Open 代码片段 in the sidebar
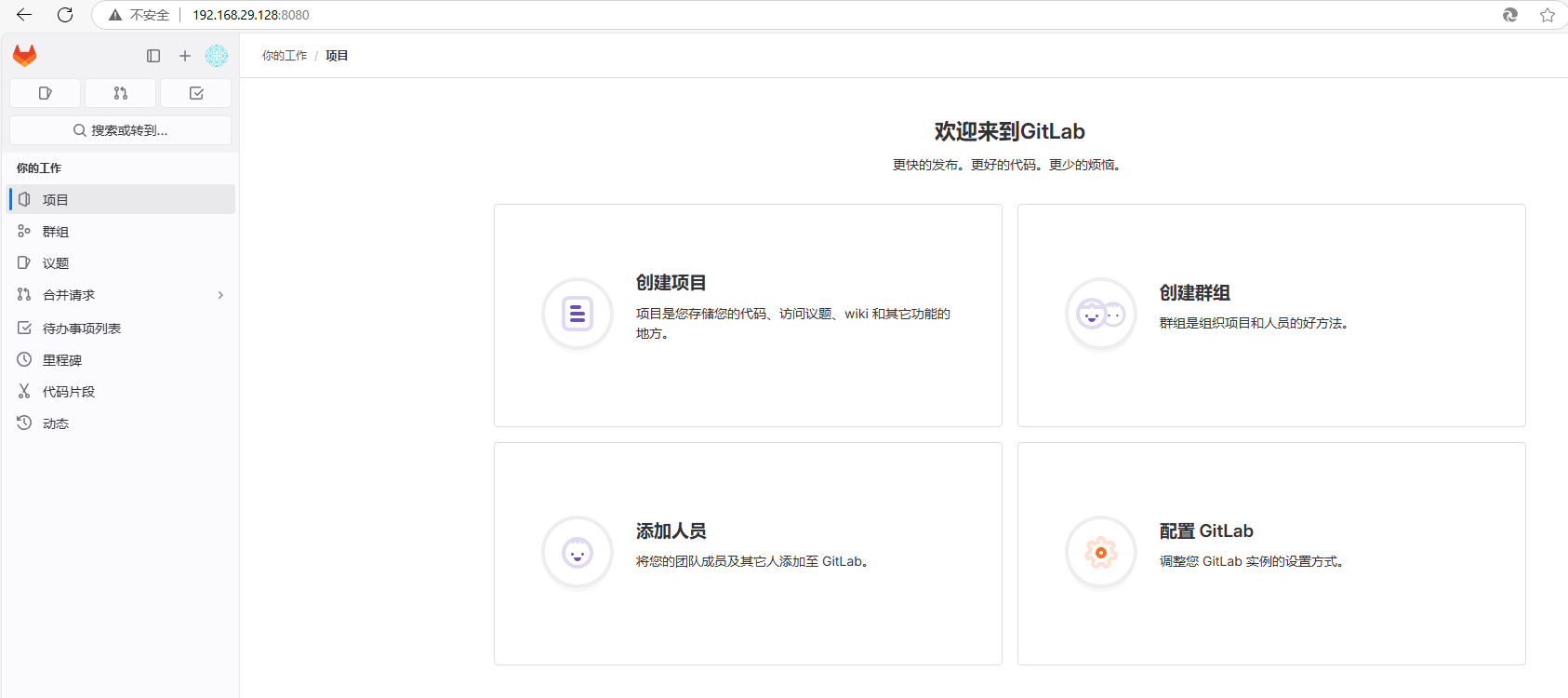 [x=122, y=392]
